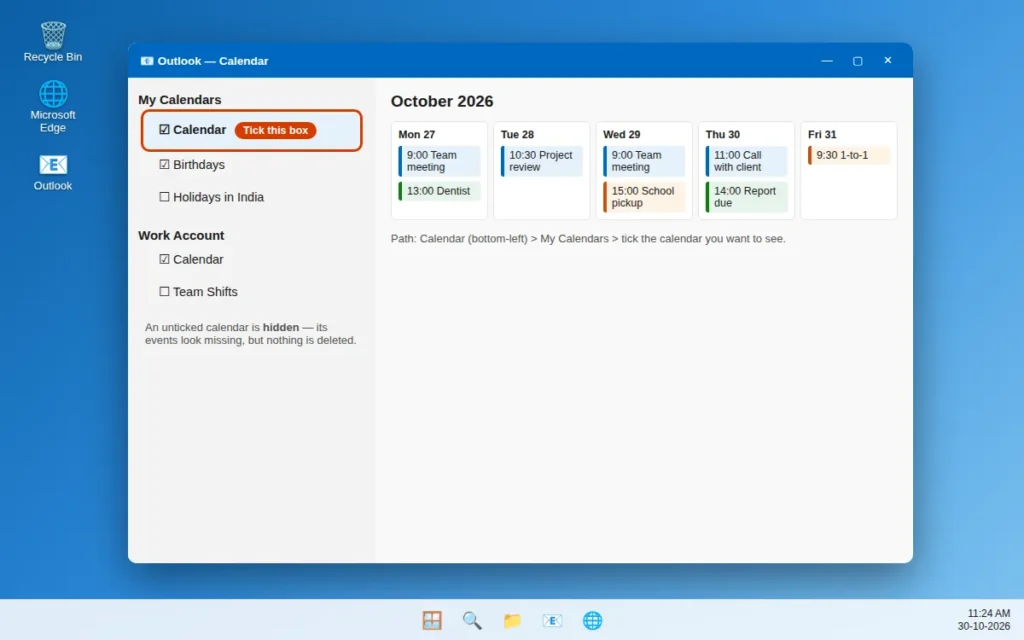
Task: Open the Outlook desktop icon
Action: pos(53,172)
